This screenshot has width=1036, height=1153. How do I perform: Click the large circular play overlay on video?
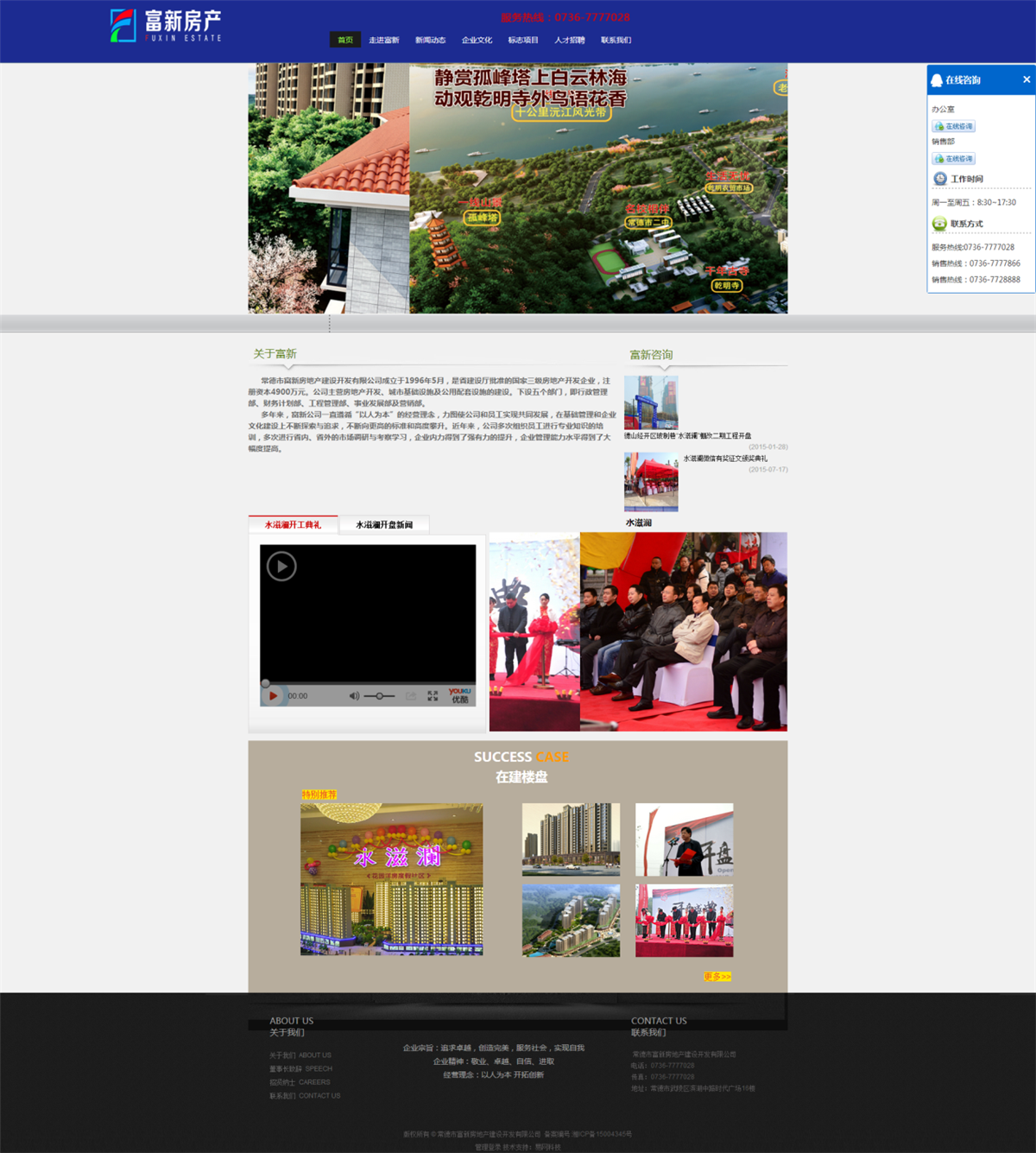coord(281,567)
